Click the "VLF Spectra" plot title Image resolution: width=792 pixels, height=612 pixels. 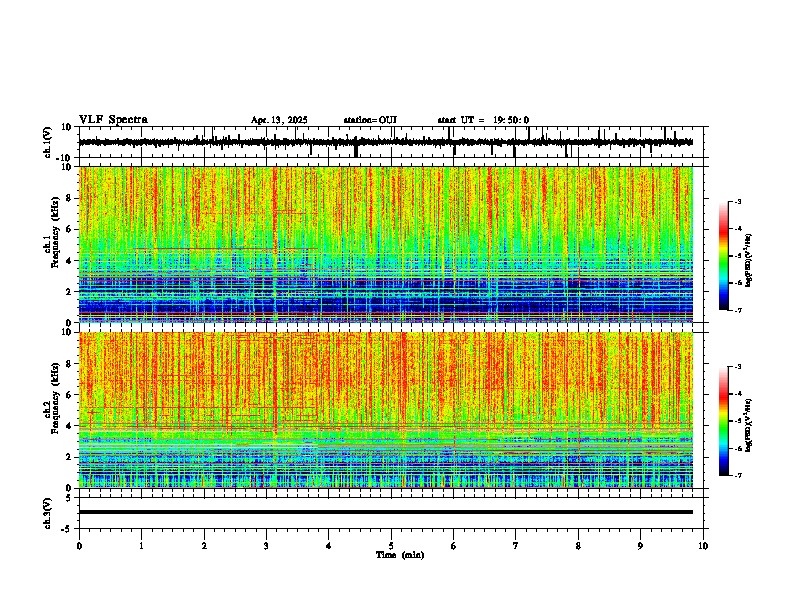pyautogui.click(x=113, y=120)
